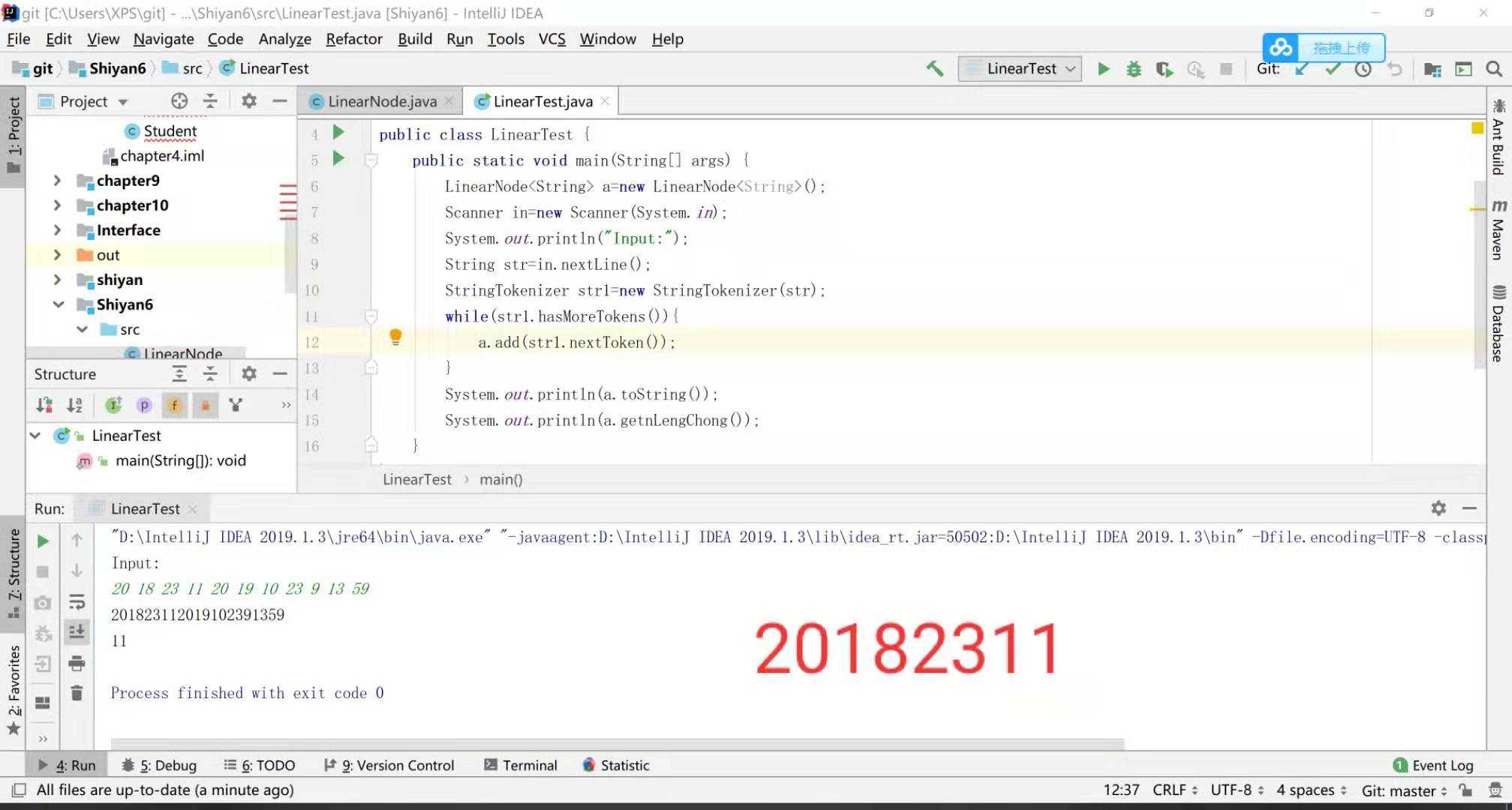Screen dimensions: 1512x810
Task: Toggle scroll to end in Run console
Action: click(77, 631)
